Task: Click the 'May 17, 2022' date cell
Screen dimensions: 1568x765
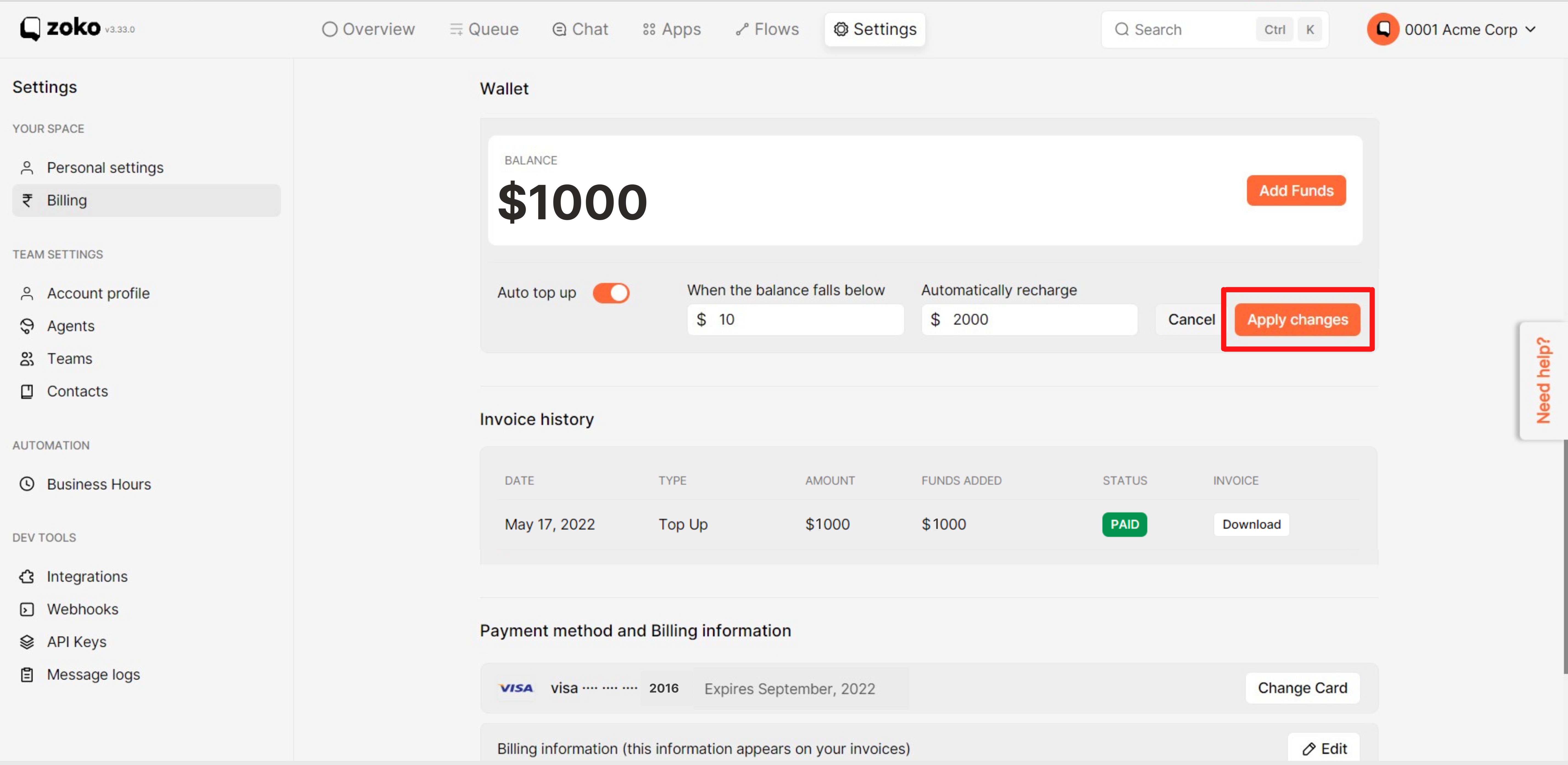Action: point(549,524)
